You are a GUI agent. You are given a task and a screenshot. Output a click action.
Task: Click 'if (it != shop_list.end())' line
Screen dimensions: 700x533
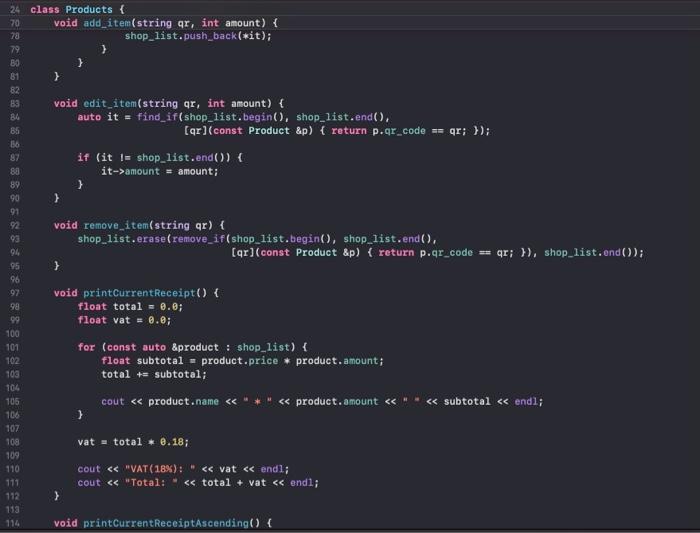click(160, 158)
